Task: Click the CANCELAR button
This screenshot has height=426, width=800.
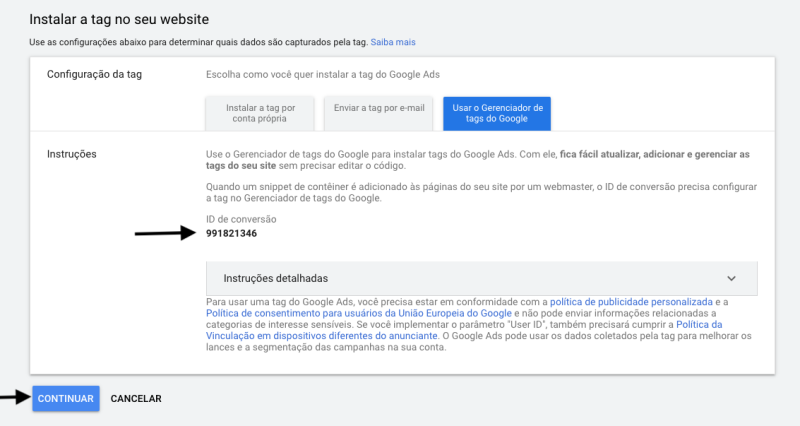Action: click(136, 398)
